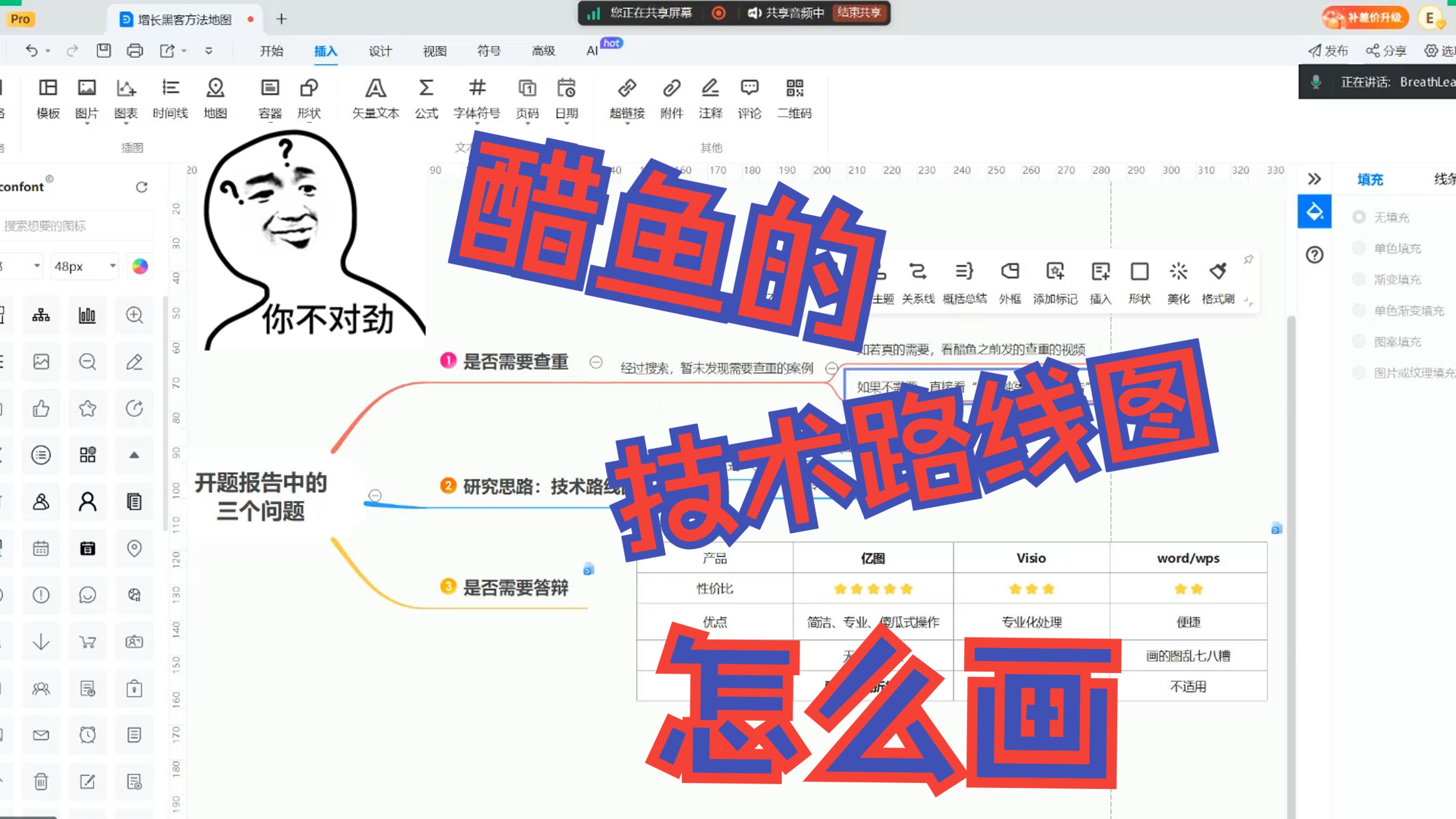Click the 无填充 radio button option
The width and height of the screenshot is (1456, 819).
[x=1358, y=216]
